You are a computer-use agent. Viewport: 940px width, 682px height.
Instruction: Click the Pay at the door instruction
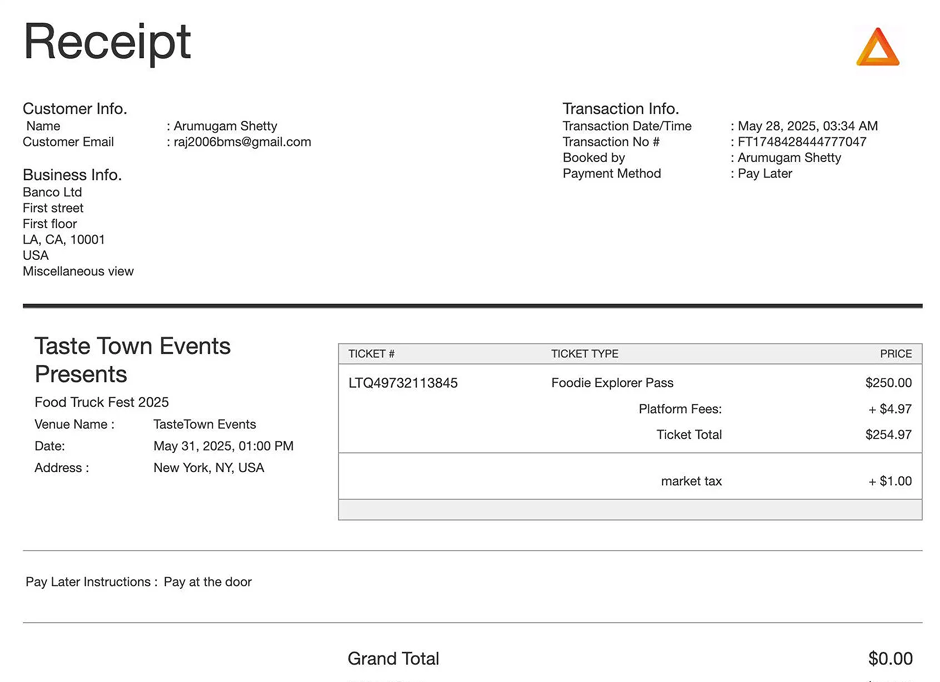(208, 582)
